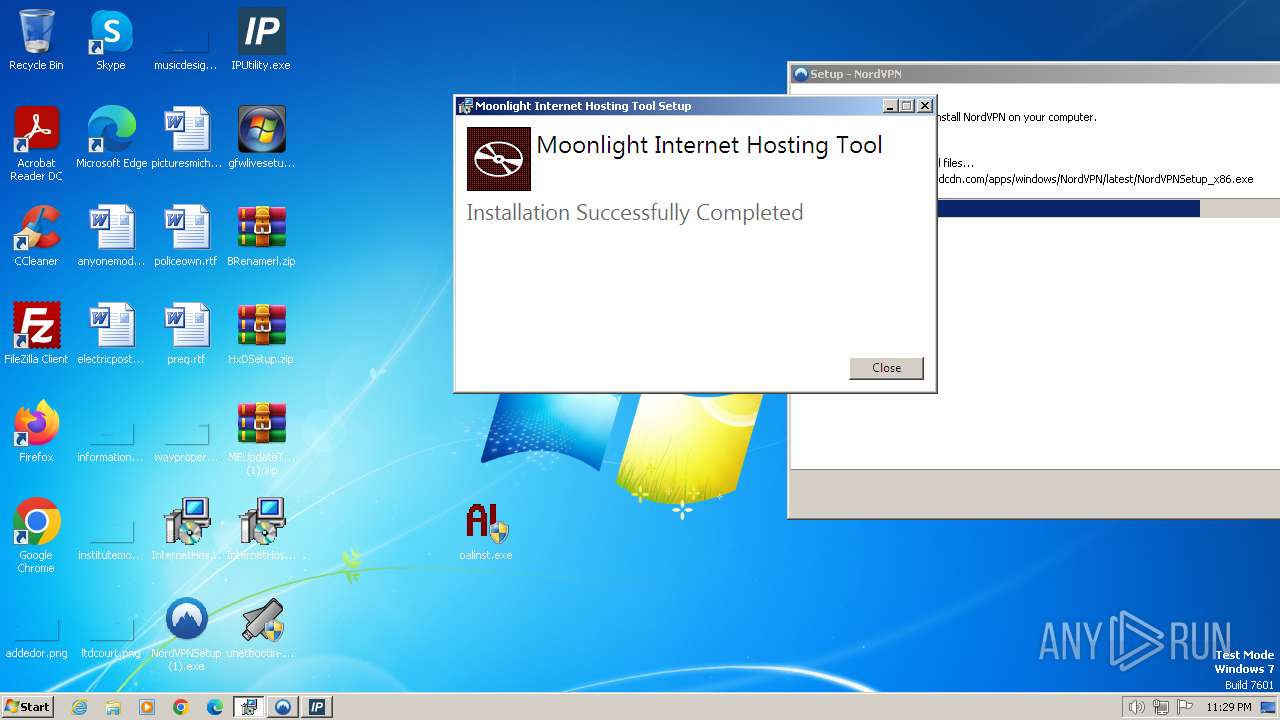1280x720 pixels.
Task: Select the oalinst.exe desktop icon
Action: [x=486, y=530]
